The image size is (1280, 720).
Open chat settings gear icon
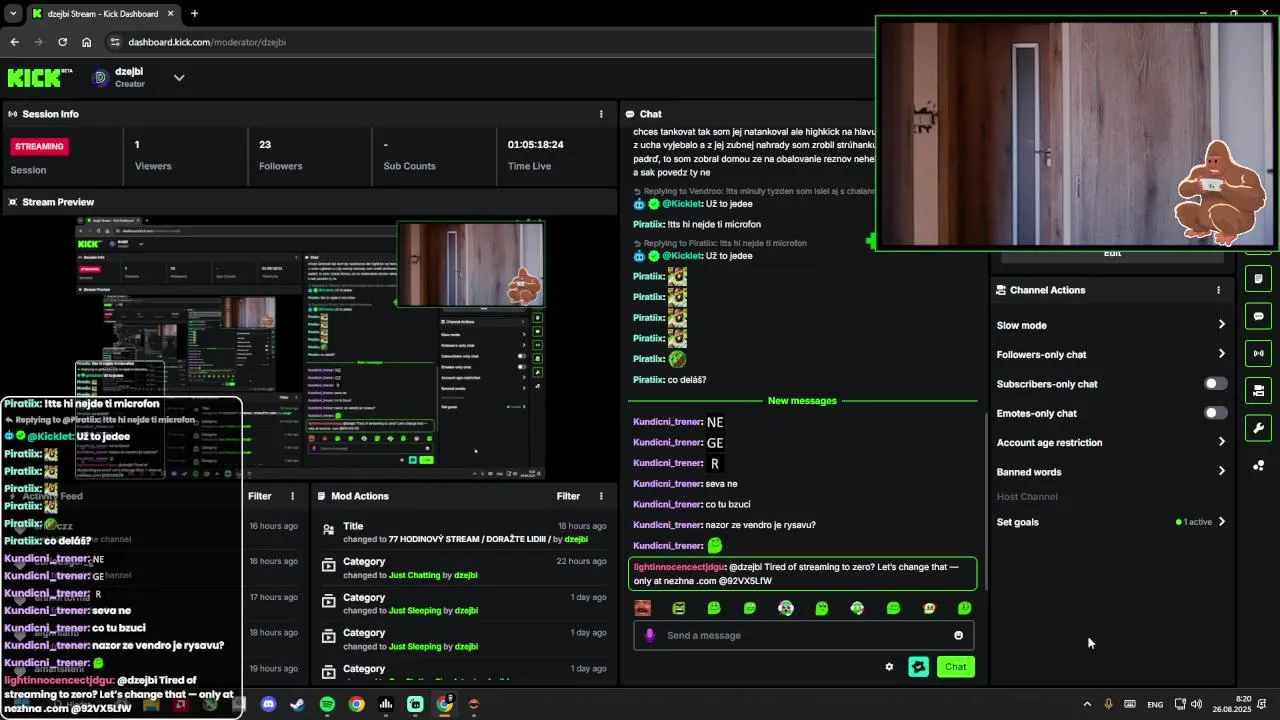(889, 667)
